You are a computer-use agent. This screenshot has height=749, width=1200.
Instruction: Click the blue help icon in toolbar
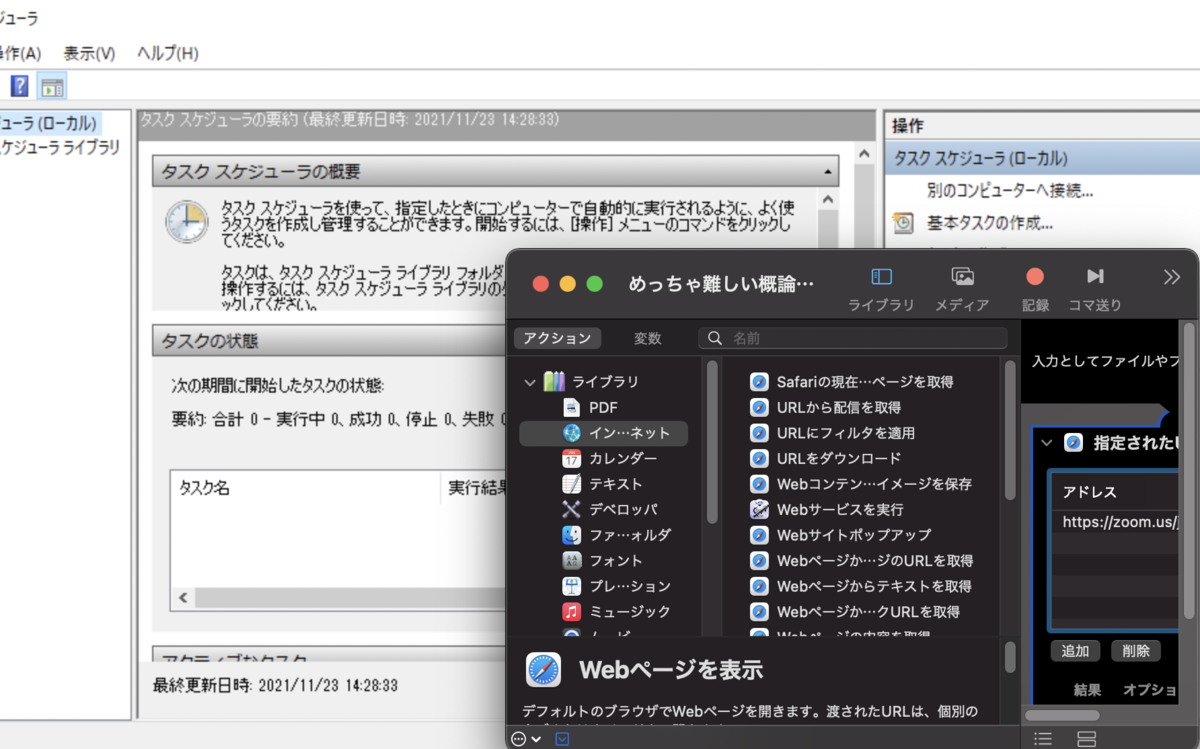pos(19,86)
